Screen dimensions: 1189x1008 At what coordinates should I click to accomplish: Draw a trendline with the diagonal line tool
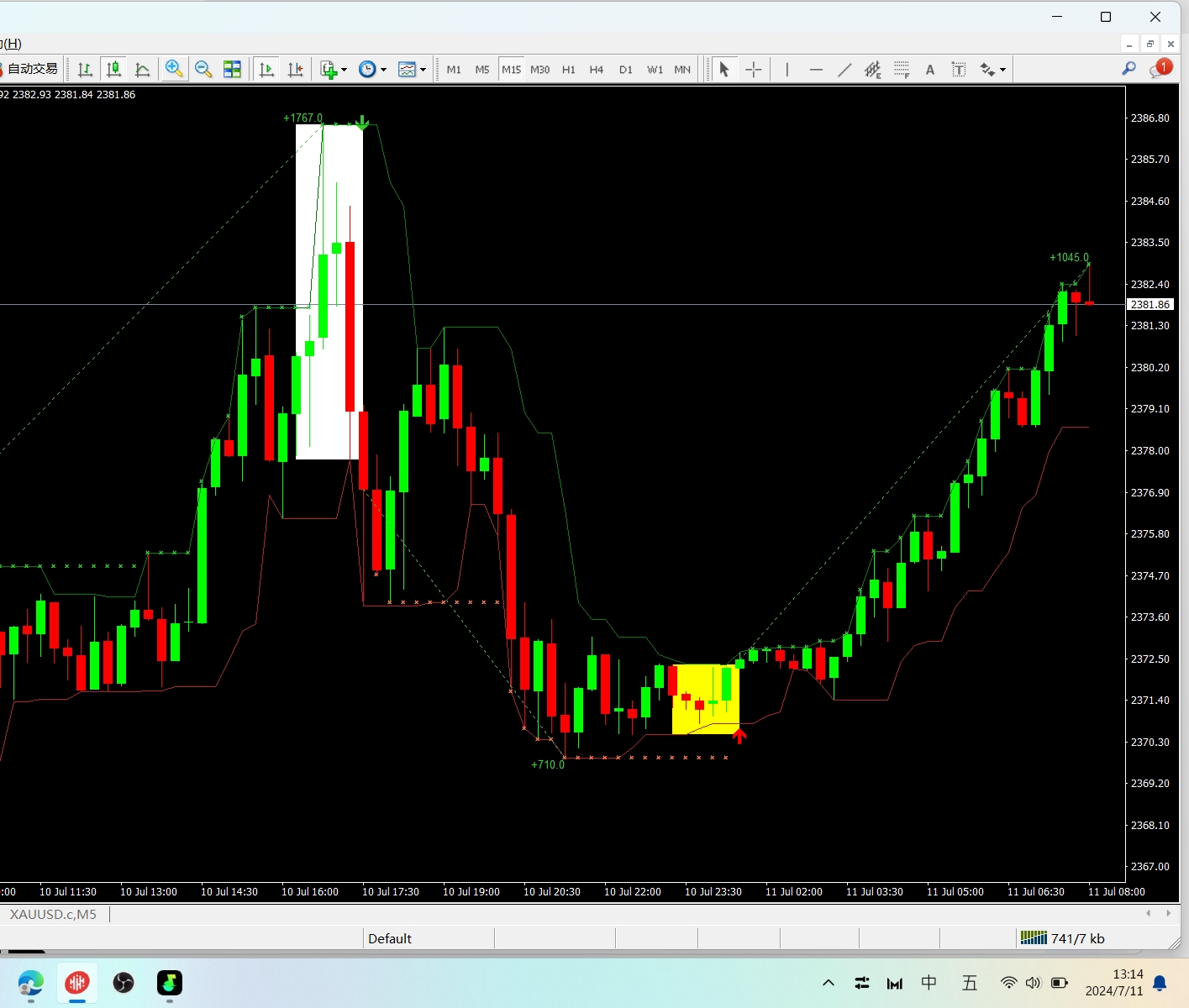click(x=844, y=70)
